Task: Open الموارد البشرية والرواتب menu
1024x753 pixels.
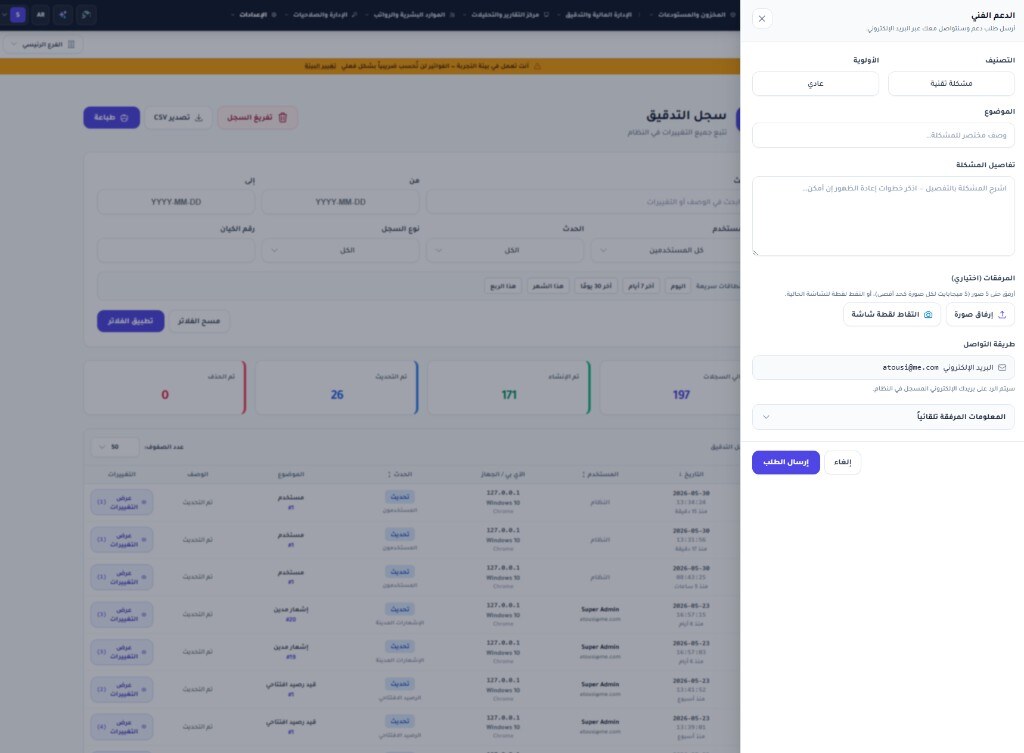Action: coord(409,14)
